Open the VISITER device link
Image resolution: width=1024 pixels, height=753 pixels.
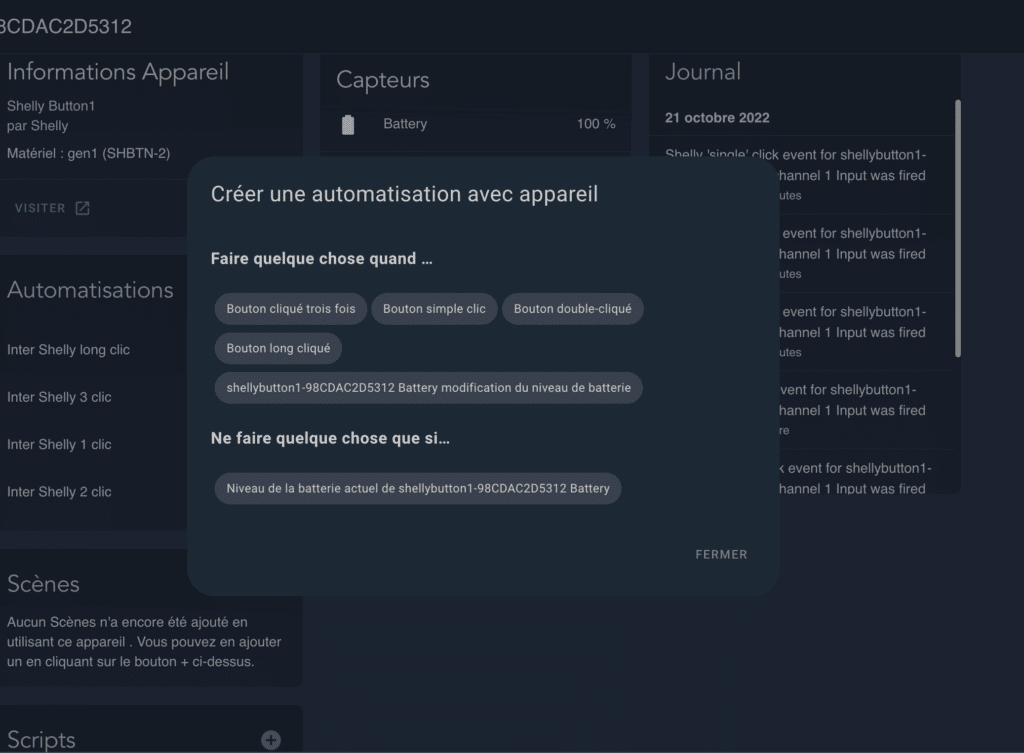[x=52, y=208]
